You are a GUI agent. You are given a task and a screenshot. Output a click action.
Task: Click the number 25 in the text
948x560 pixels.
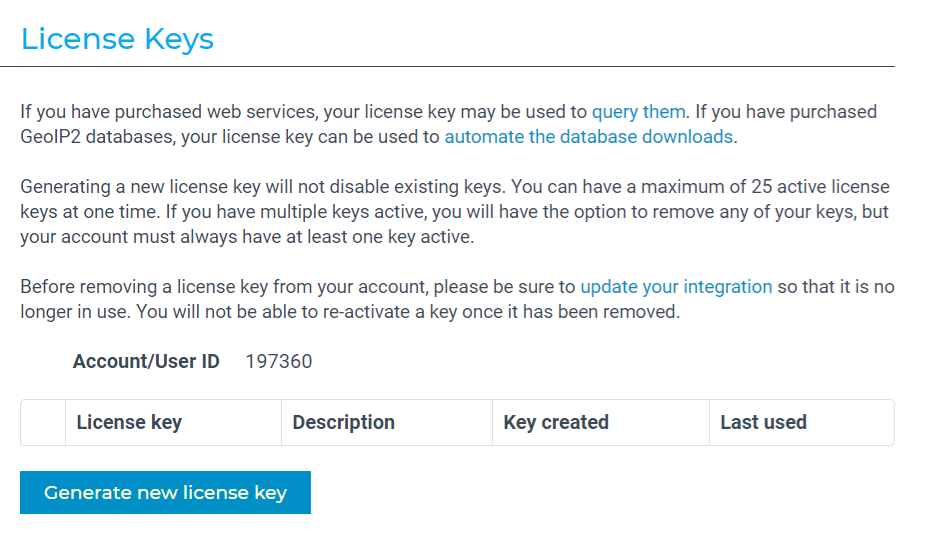(x=761, y=186)
